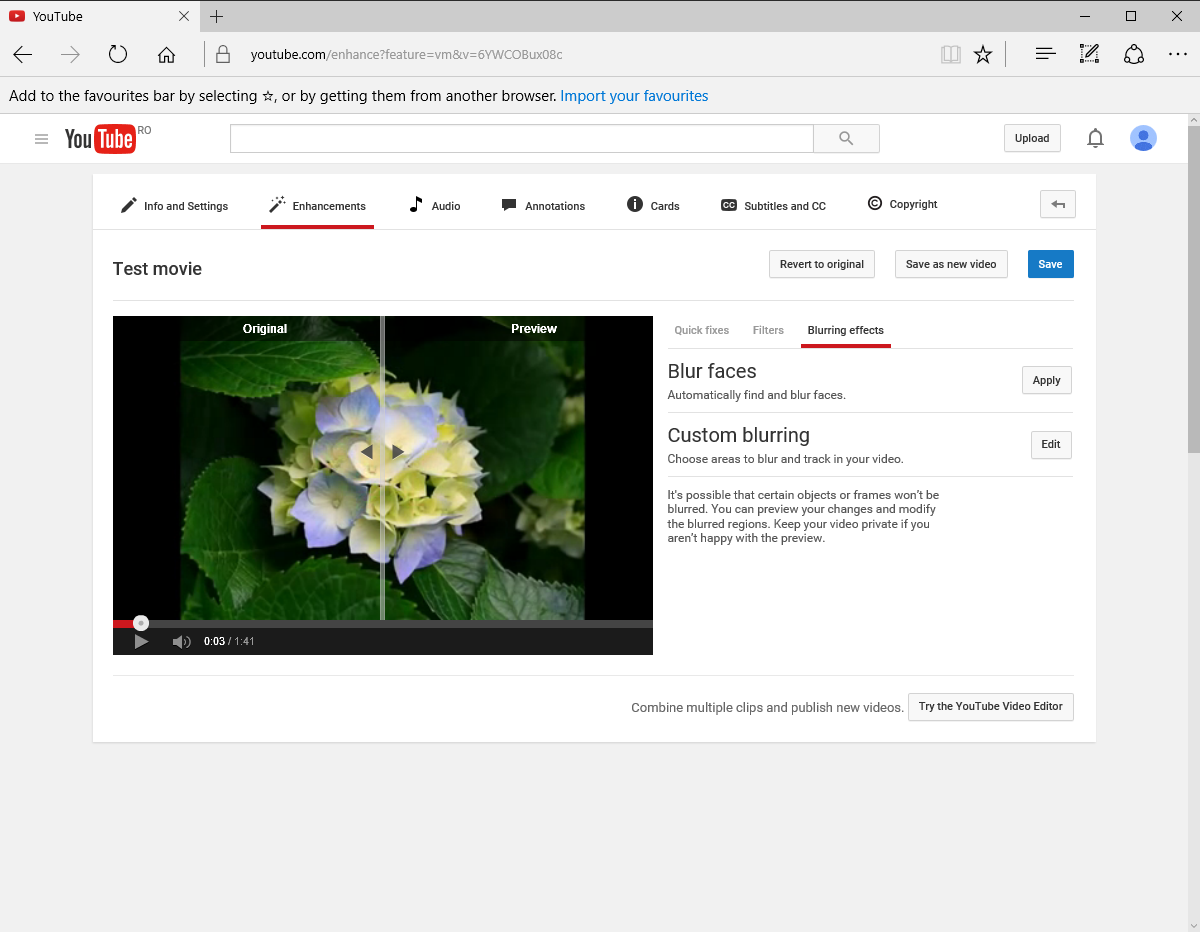The image size is (1200, 932).
Task: Open the account avatar menu
Action: point(1143,138)
